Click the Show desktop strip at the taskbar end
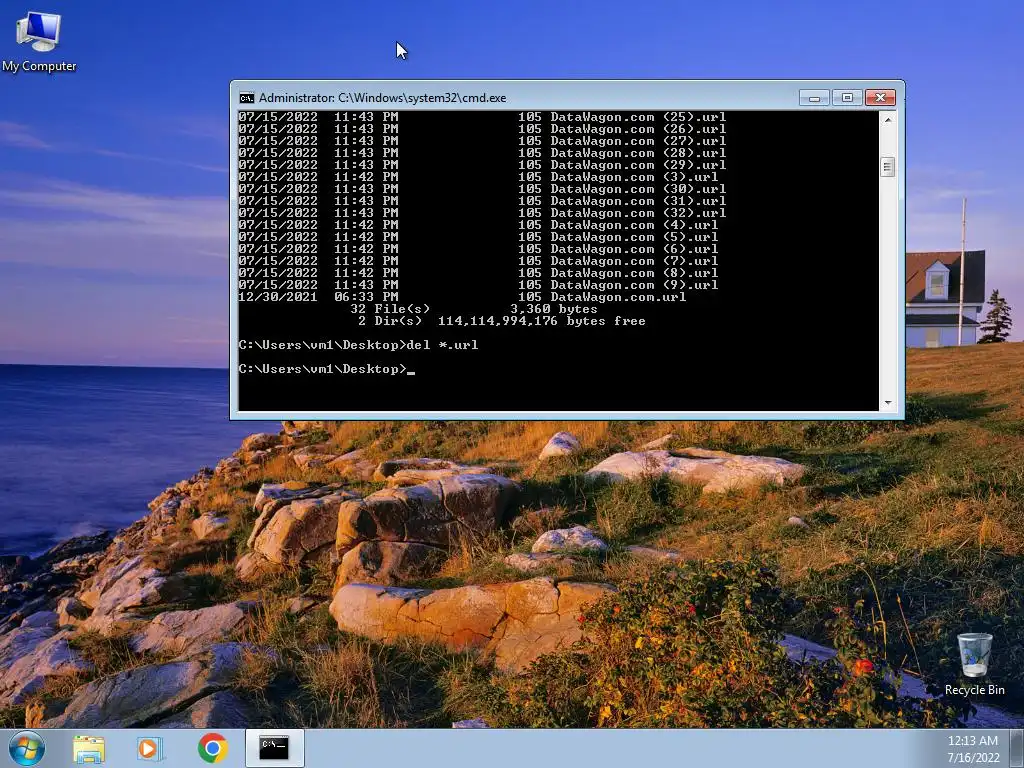Image resolution: width=1024 pixels, height=768 pixels. (1017, 748)
